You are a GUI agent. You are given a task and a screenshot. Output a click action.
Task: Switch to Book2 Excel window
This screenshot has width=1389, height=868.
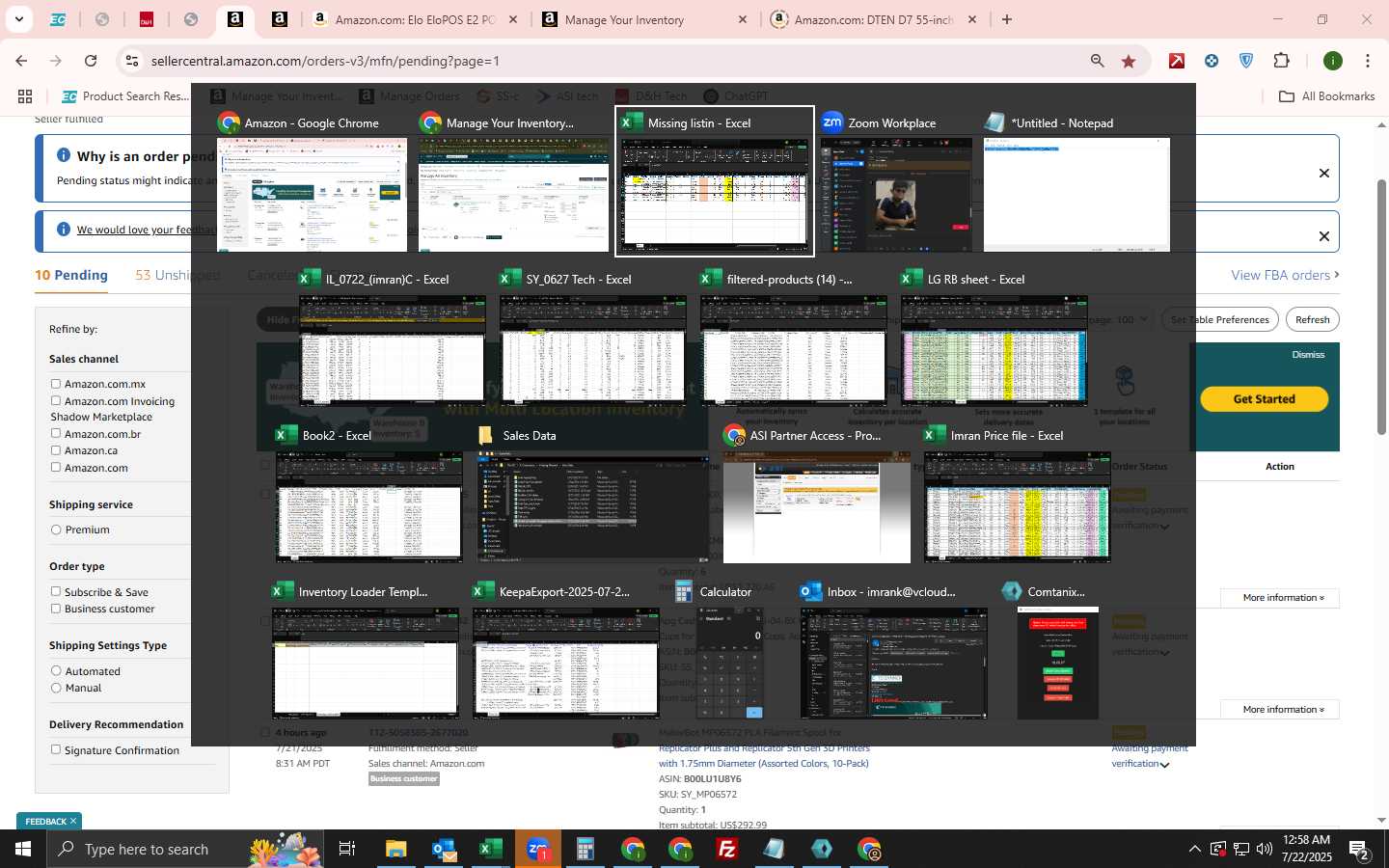coord(368,494)
